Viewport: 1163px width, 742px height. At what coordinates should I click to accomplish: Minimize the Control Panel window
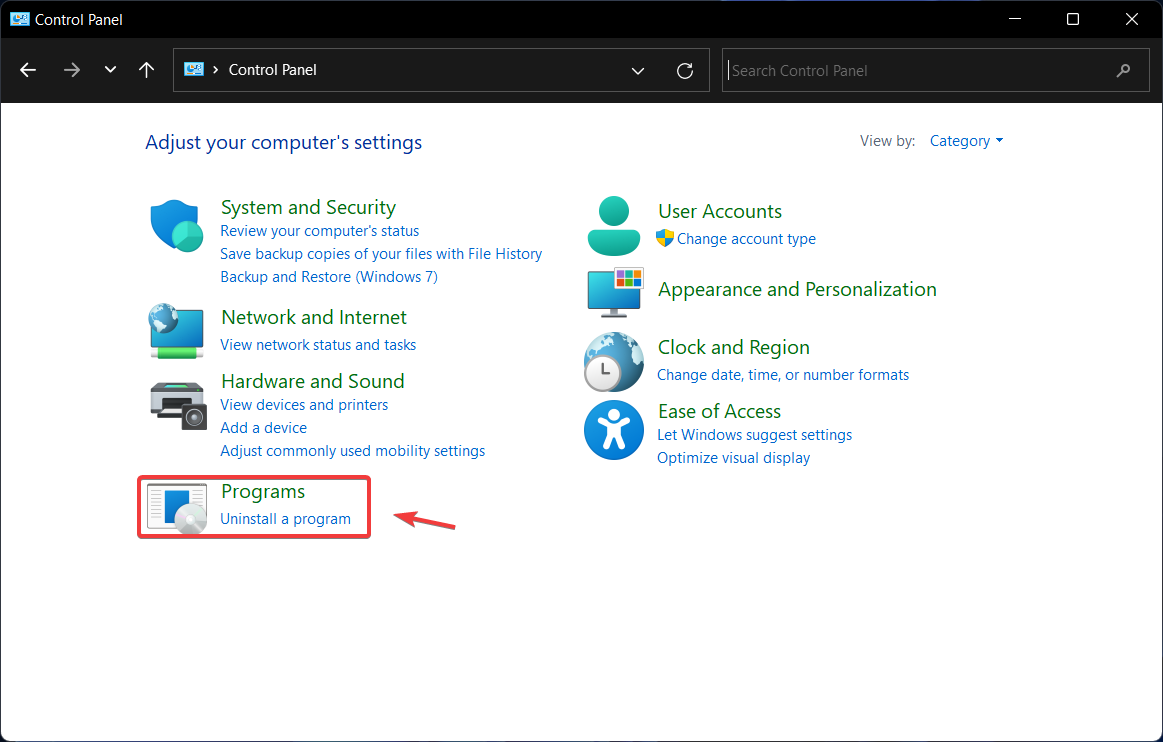1015,19
